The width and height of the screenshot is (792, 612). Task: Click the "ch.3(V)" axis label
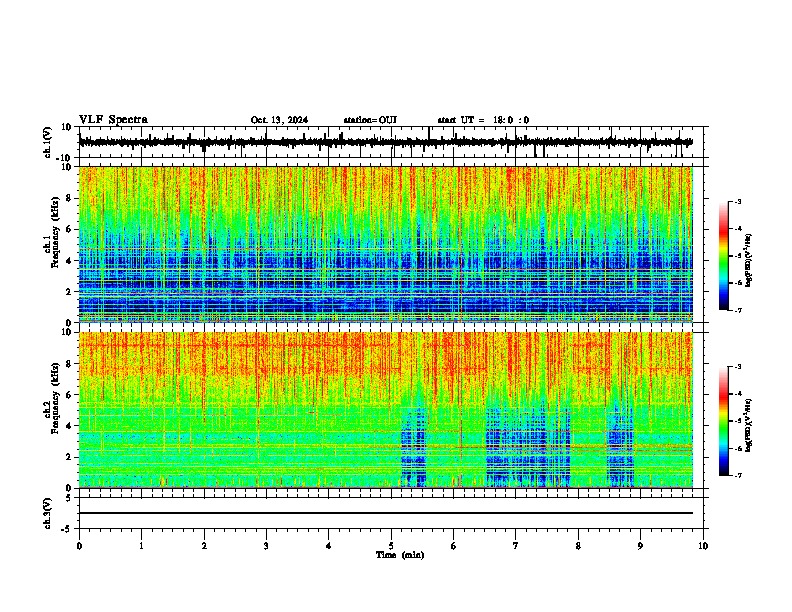point(48,513)
